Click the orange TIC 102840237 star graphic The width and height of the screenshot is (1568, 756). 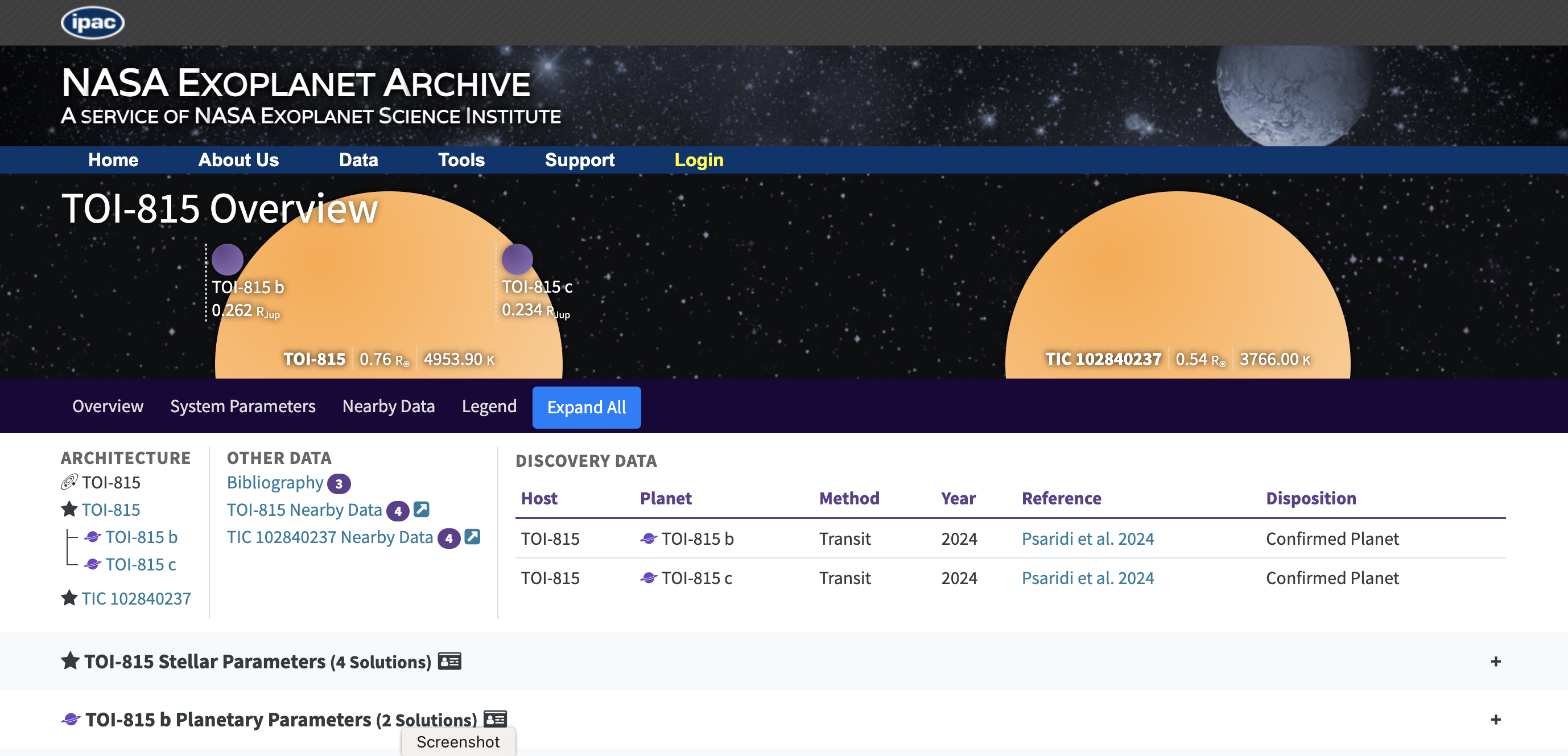click(1177, 280)
